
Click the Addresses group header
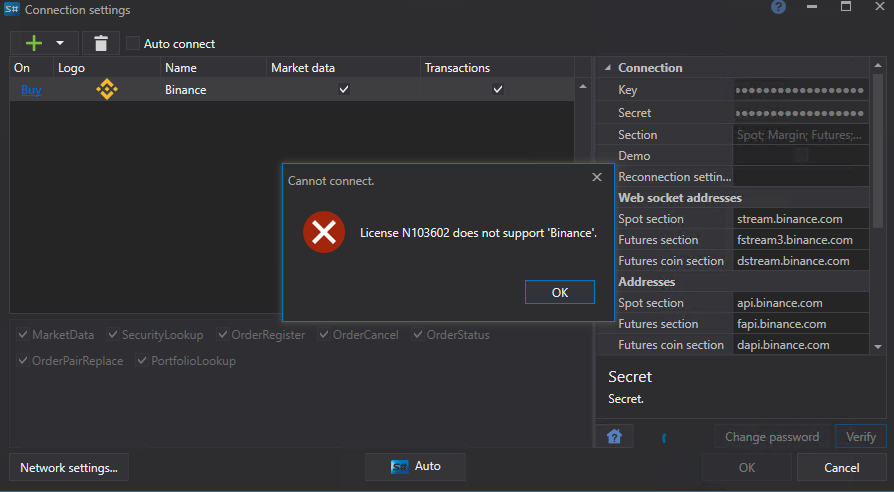point(647,282)
